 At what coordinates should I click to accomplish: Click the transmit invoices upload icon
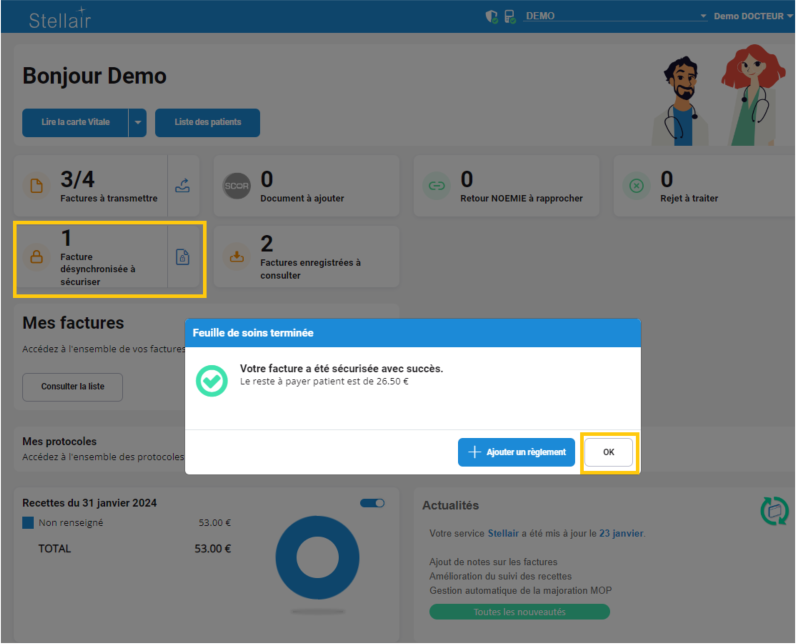click(x=181, y=185)
